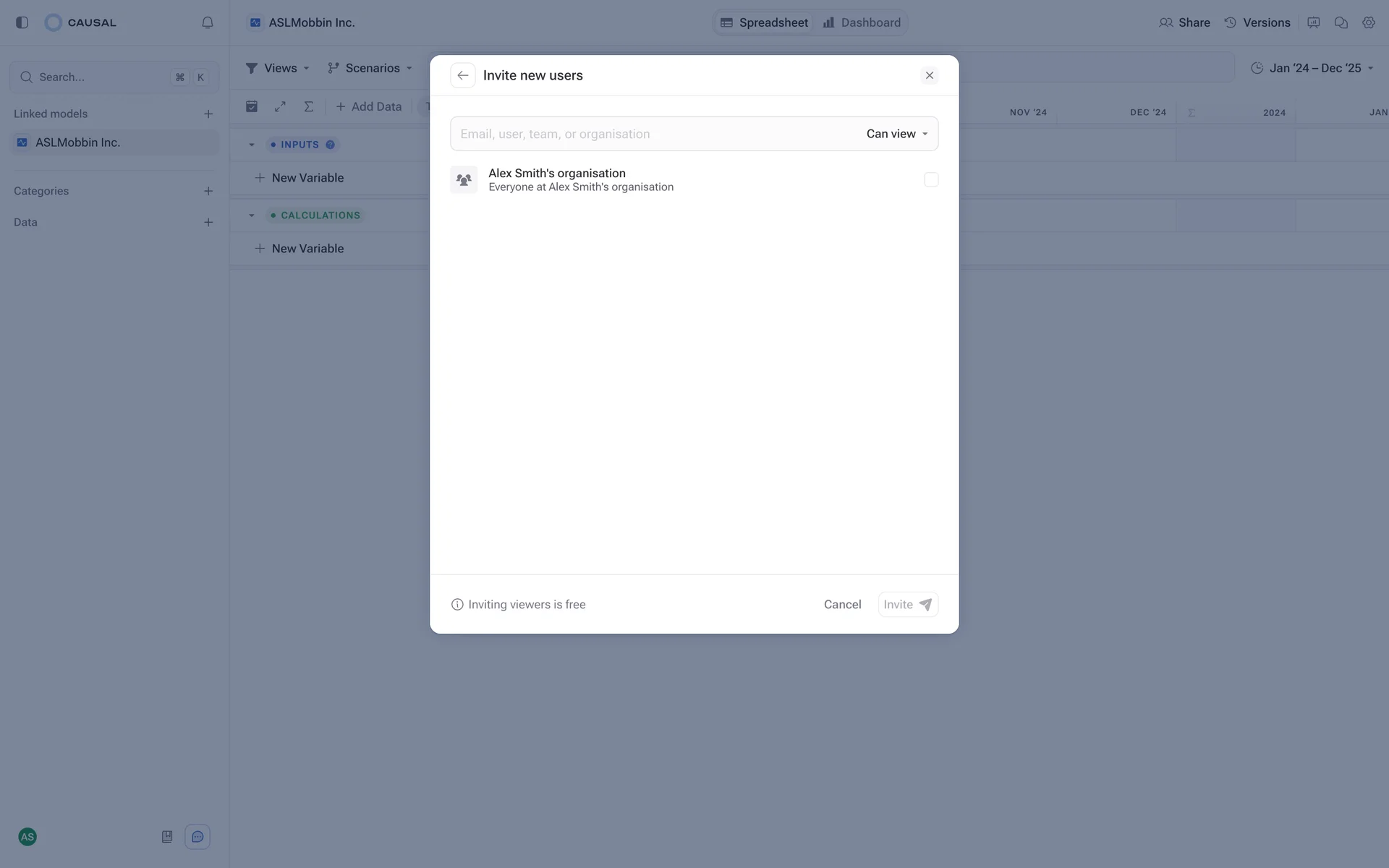Screen dimensions: 1389x868
Task: Collapse the INPUTS section
Action: tap(252, 145)
